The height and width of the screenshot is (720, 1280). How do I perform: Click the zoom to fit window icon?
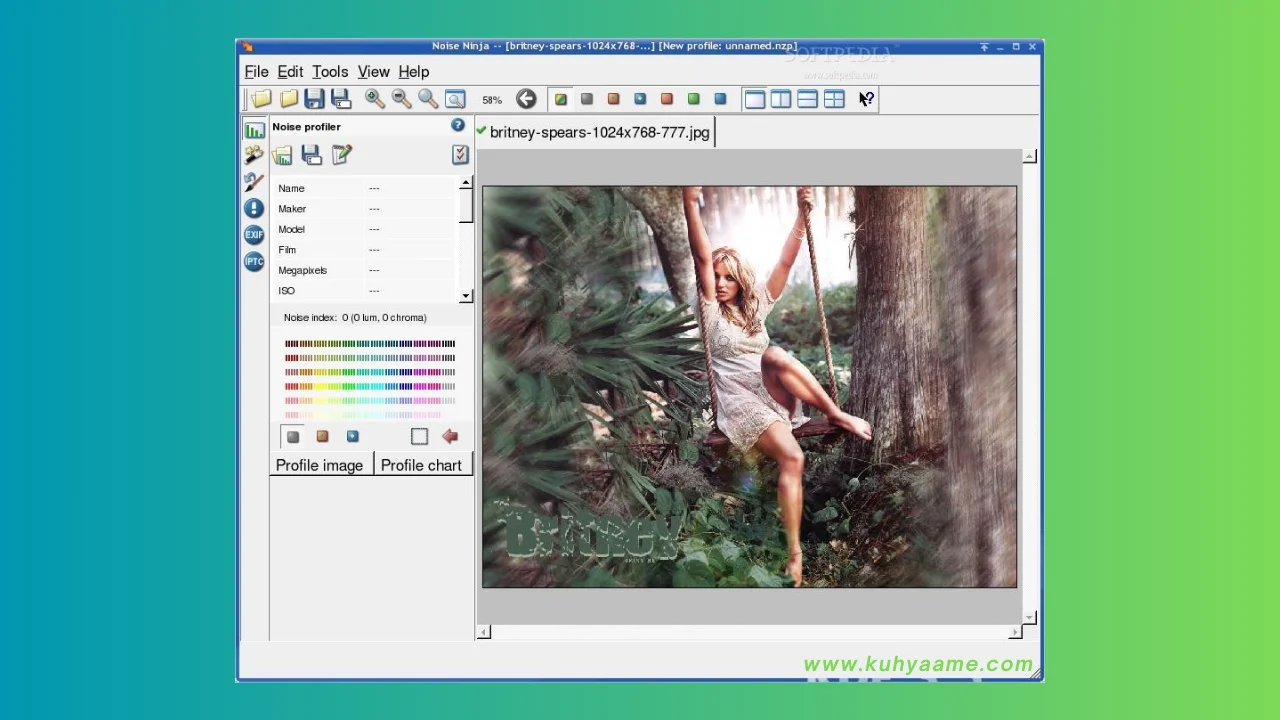[455, 99]
